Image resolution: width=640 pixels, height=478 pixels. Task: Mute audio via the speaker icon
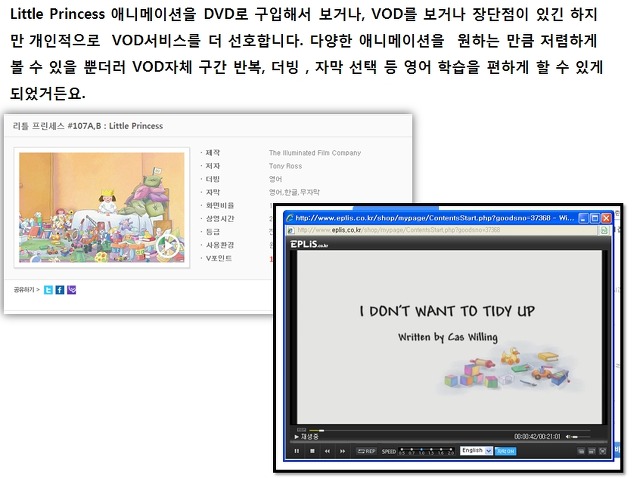pos(568,437)
